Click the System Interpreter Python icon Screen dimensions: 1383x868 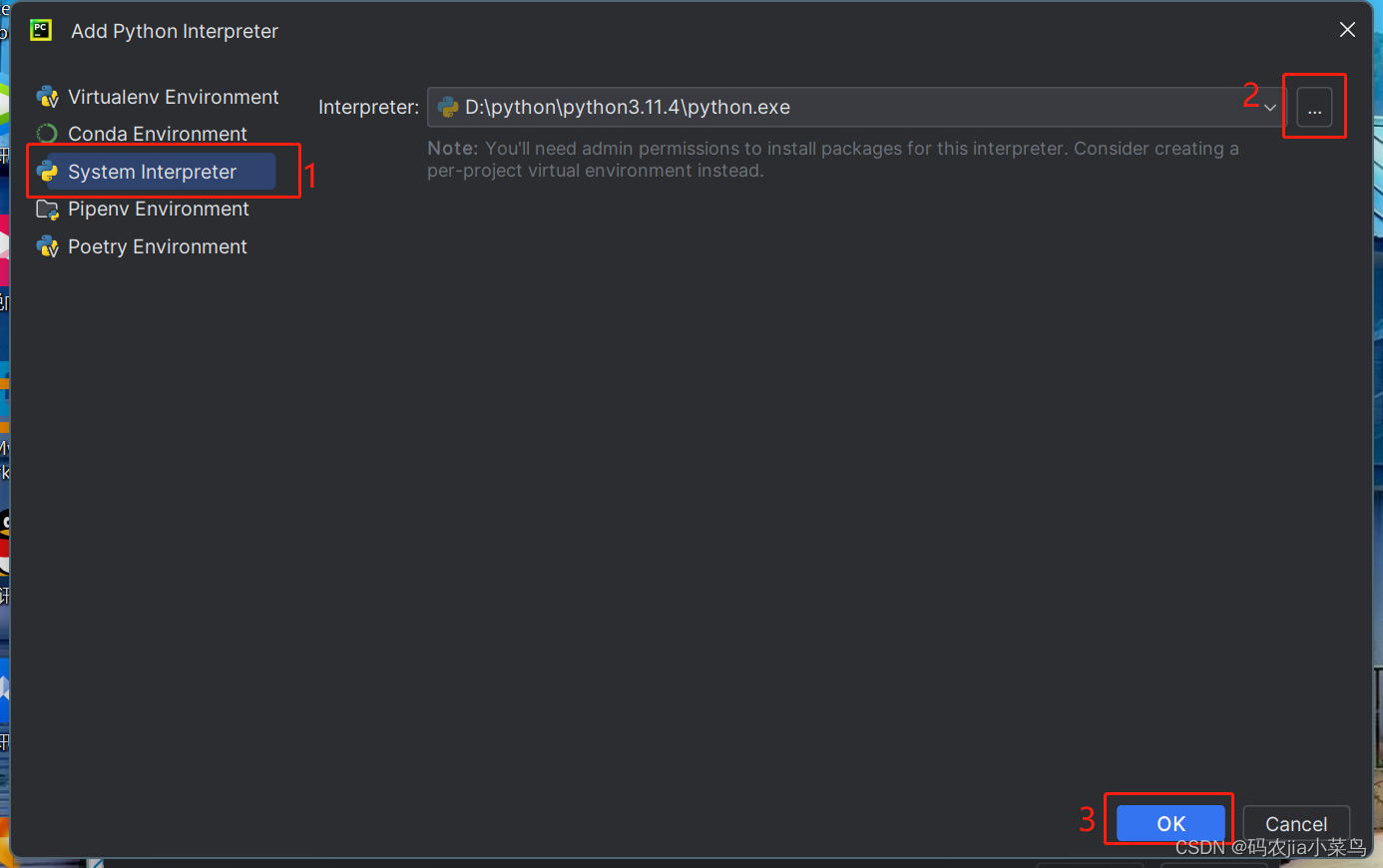[47, 172]
